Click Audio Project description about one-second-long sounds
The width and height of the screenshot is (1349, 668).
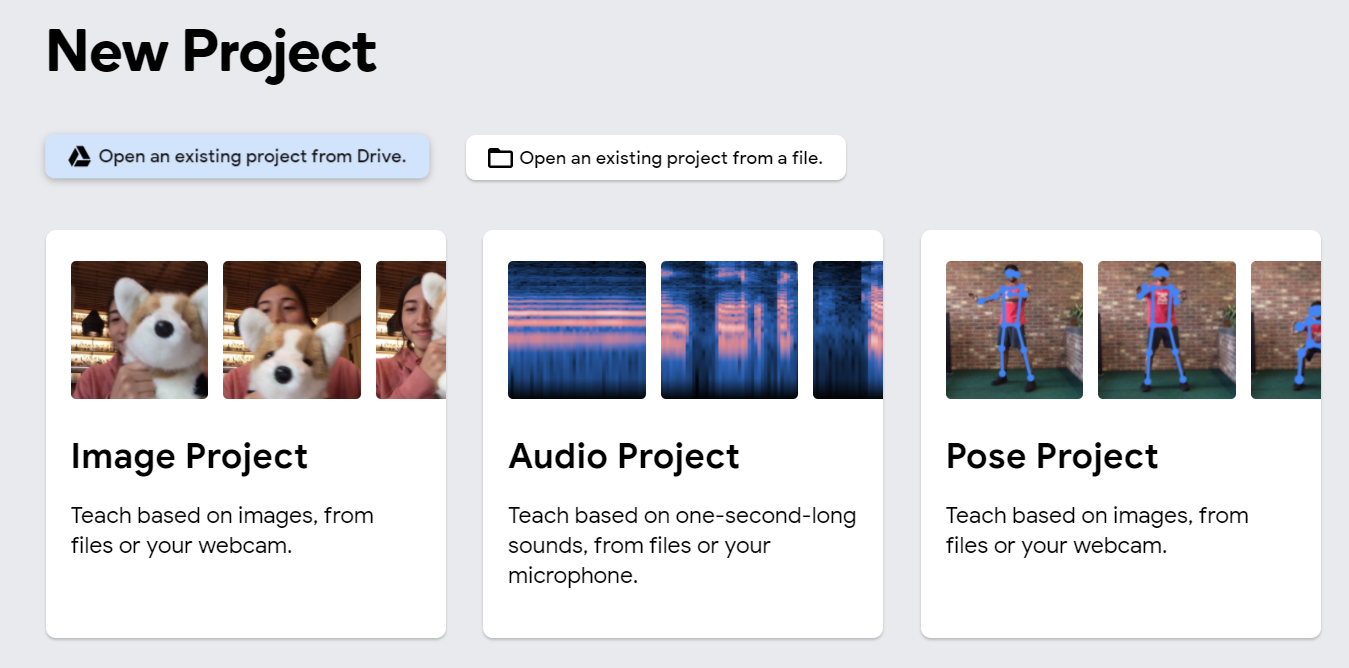[682, 546]
